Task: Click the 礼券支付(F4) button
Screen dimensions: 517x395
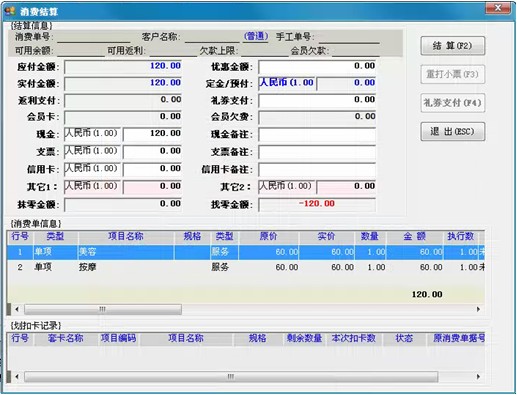Action: click(452, 103)
